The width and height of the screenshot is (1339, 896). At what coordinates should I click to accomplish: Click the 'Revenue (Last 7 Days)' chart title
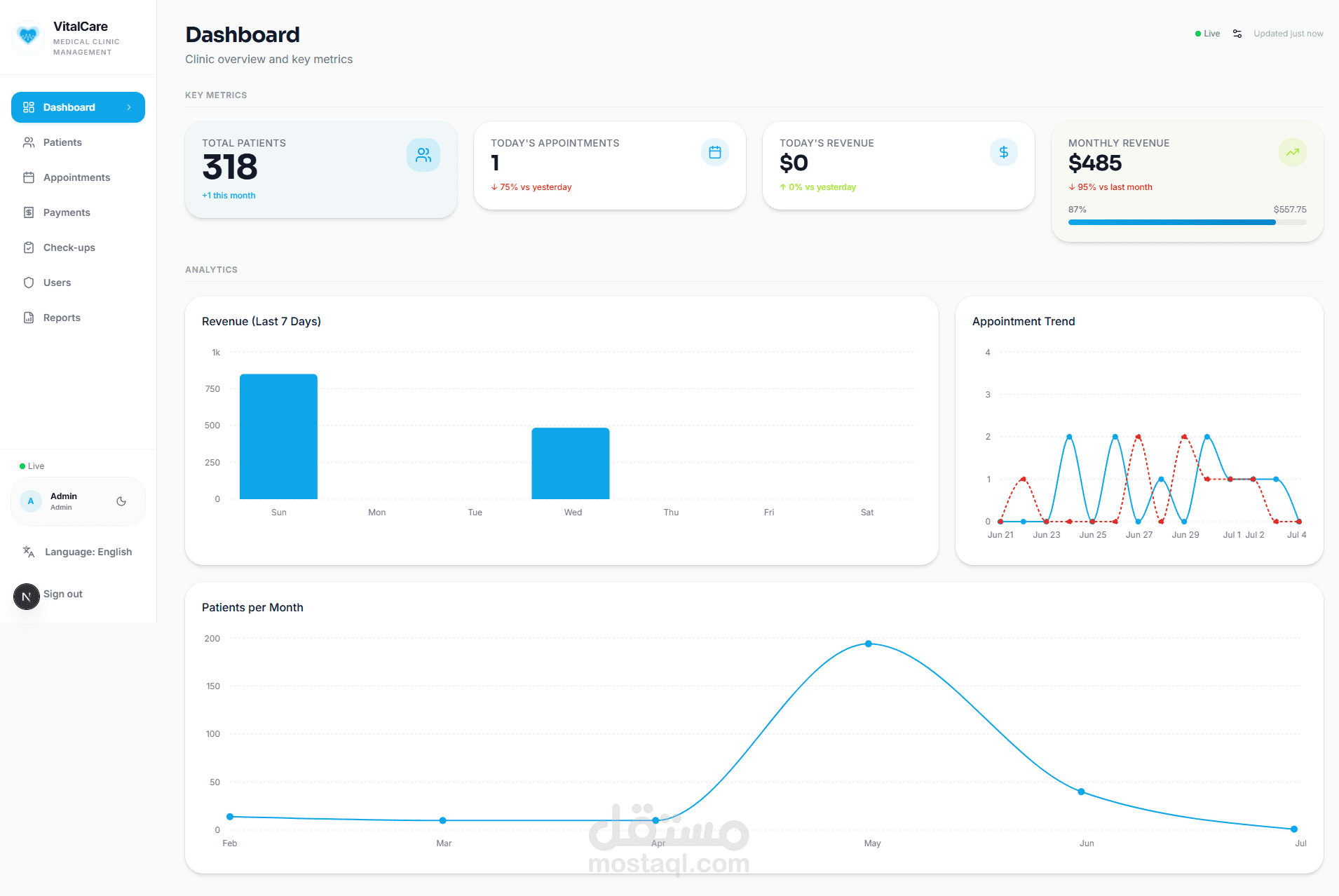[261, 321]
